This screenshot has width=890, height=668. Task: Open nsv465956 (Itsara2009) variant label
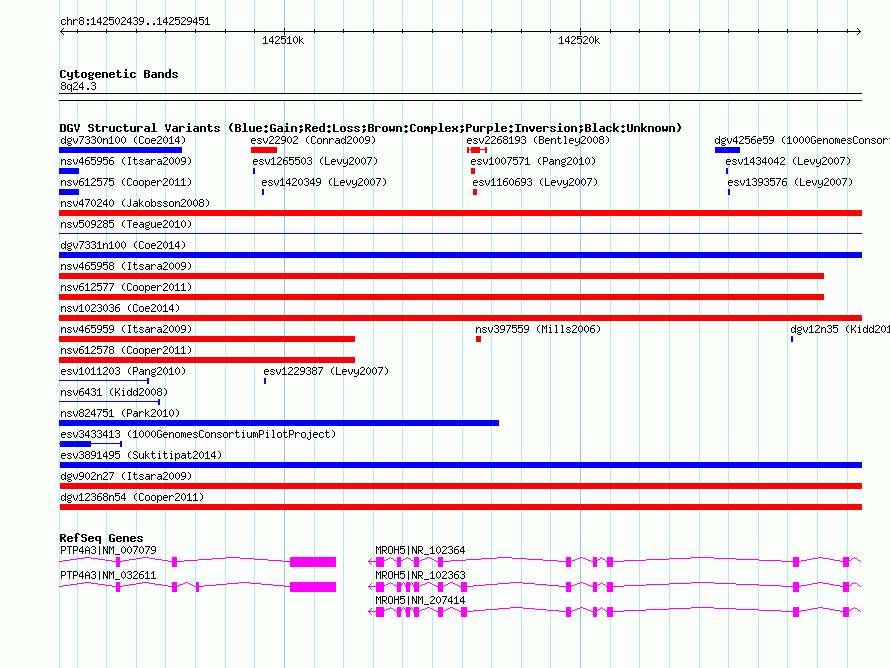126,161
